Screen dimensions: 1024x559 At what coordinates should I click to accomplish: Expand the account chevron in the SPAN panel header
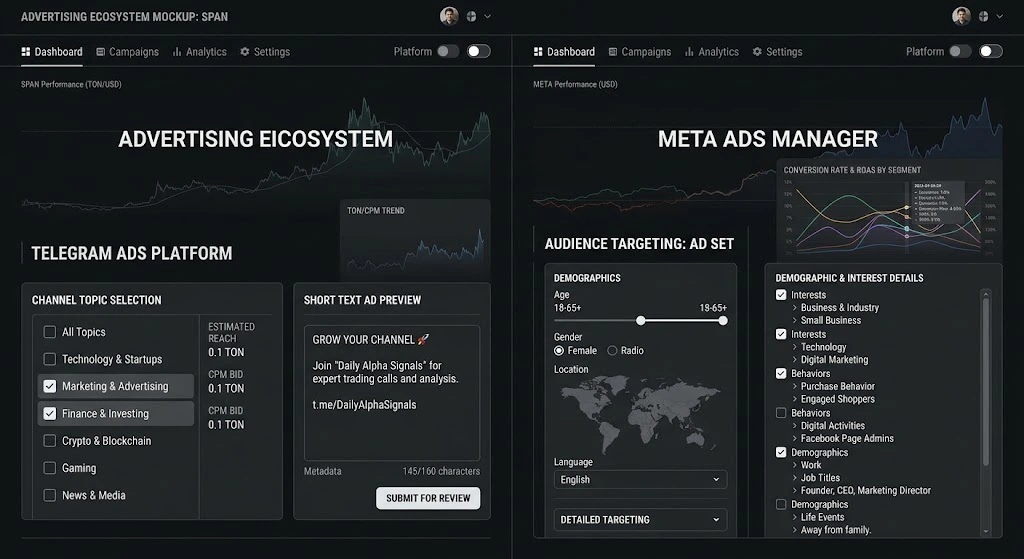click(487, 17)
